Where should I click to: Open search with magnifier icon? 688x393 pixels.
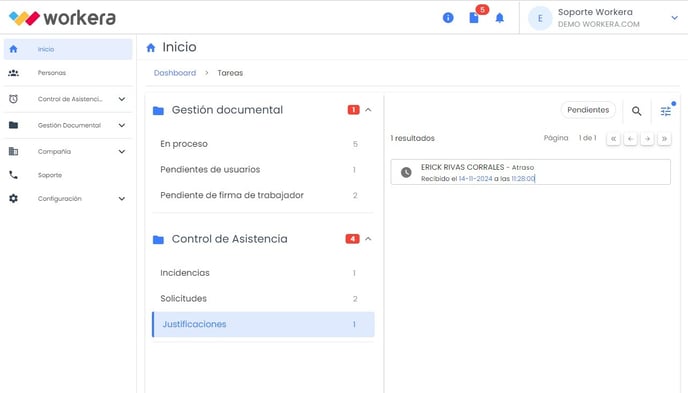point(636,111)
